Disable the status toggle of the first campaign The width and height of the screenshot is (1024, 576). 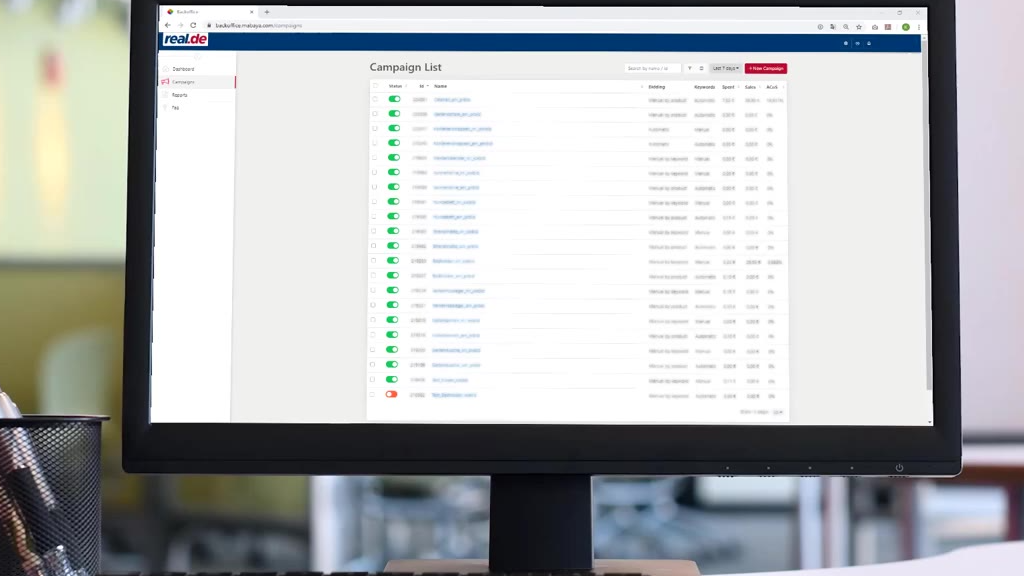[394, 99]
